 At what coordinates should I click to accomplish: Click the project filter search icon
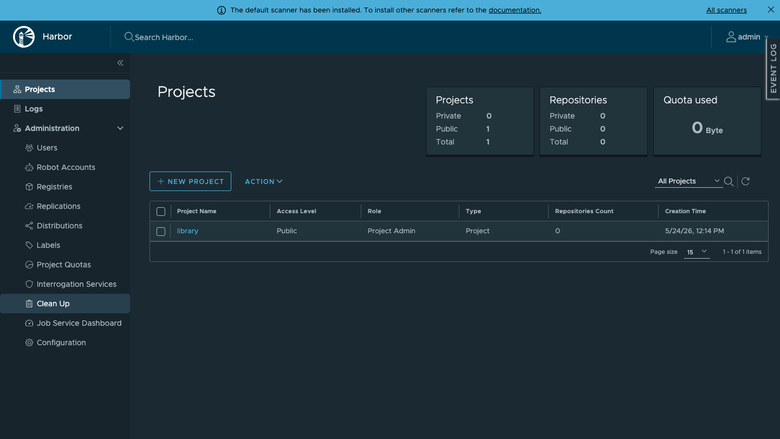pos(729,181)
